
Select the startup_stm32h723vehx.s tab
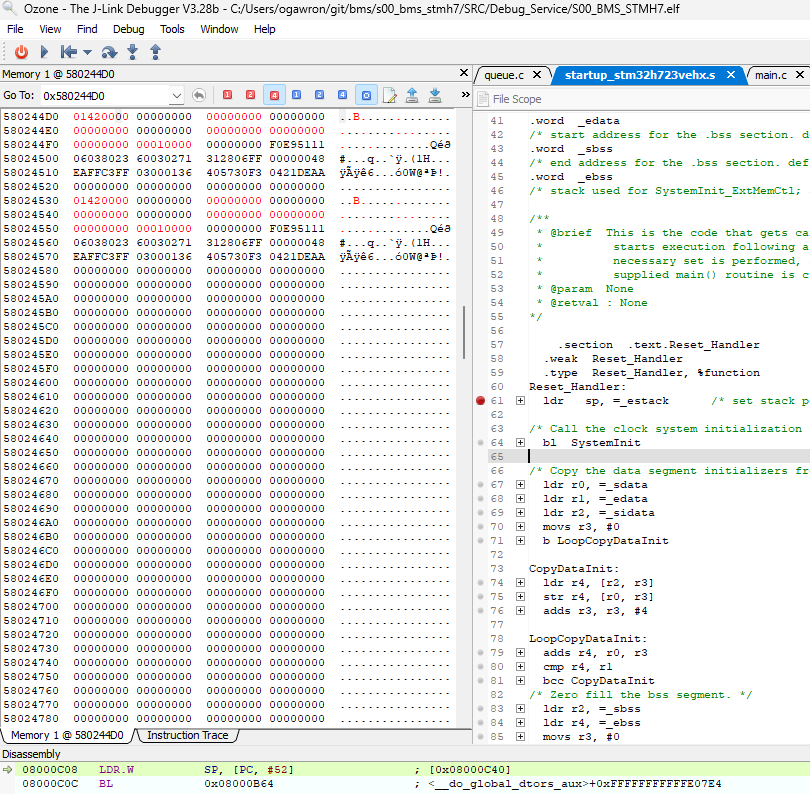coord(640,75)
